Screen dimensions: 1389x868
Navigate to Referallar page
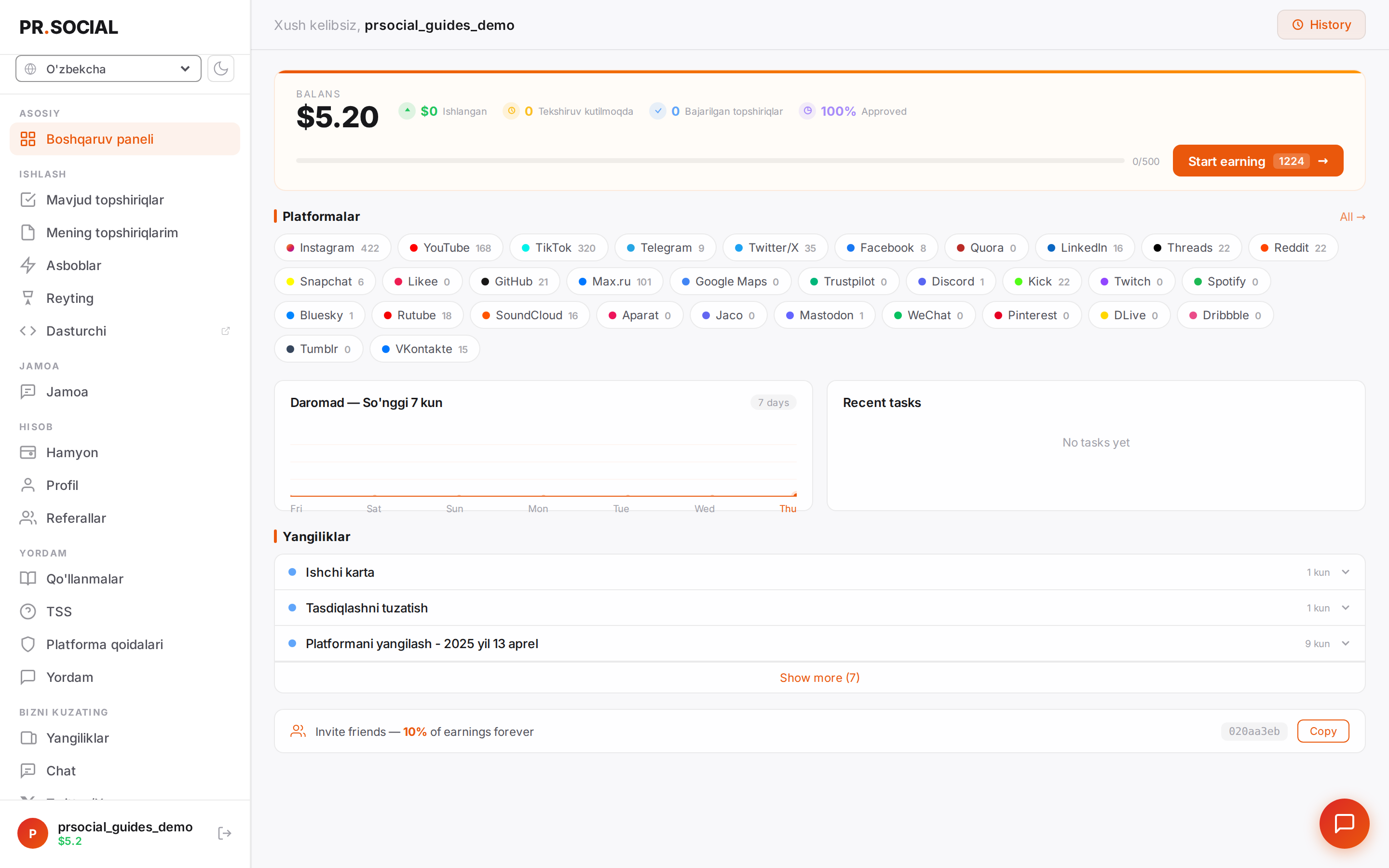(124, 518)
